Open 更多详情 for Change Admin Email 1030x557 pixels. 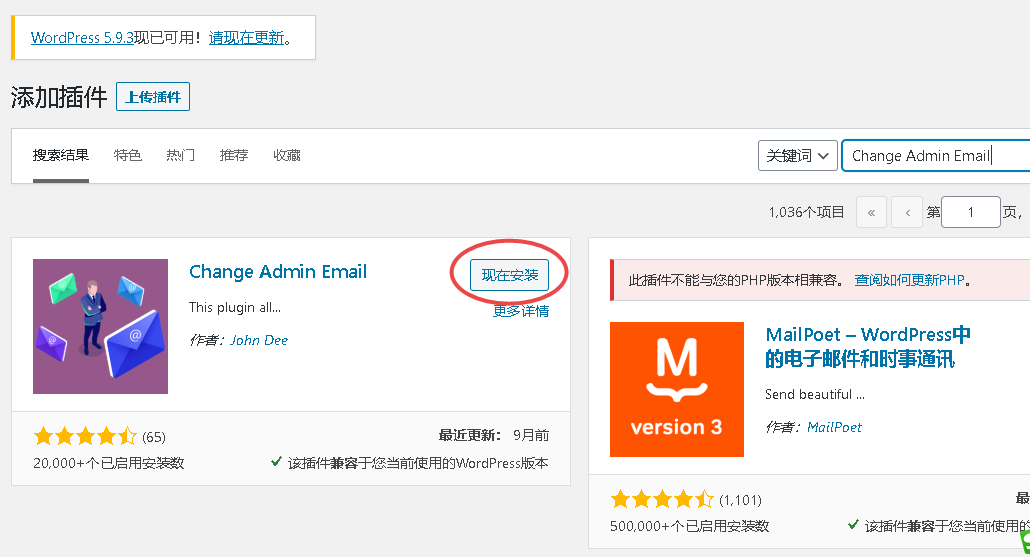click(521, 311)
